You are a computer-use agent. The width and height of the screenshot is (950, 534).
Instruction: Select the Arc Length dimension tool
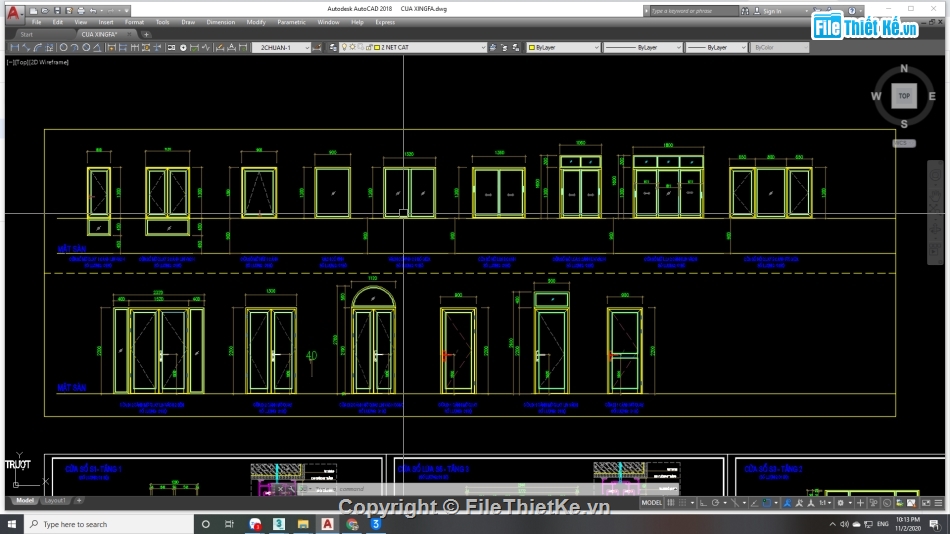click(38, 47)
